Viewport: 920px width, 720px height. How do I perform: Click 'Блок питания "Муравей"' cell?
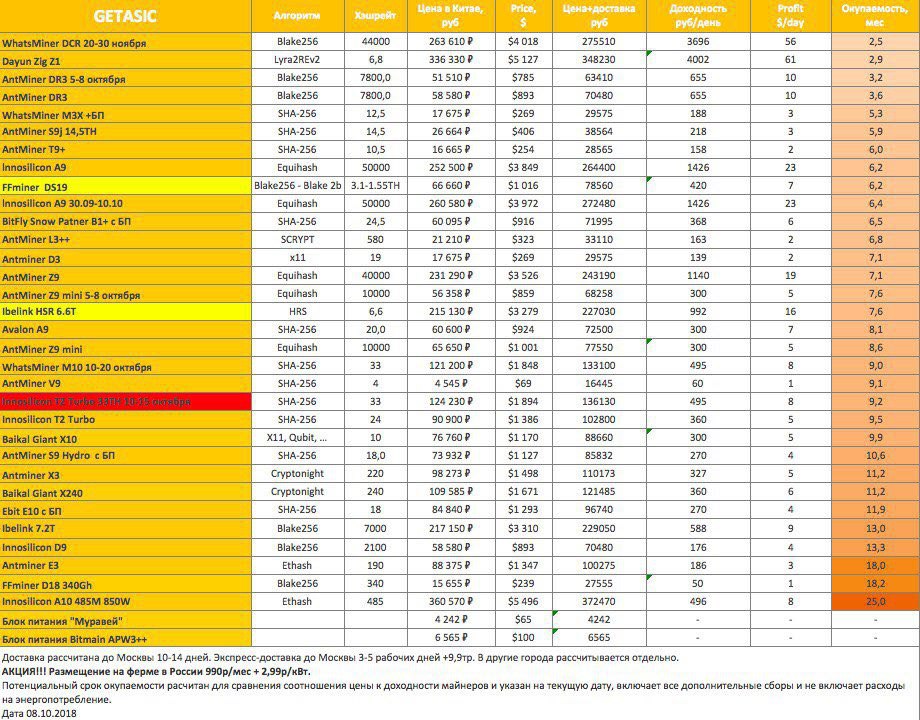coord(126,620)
